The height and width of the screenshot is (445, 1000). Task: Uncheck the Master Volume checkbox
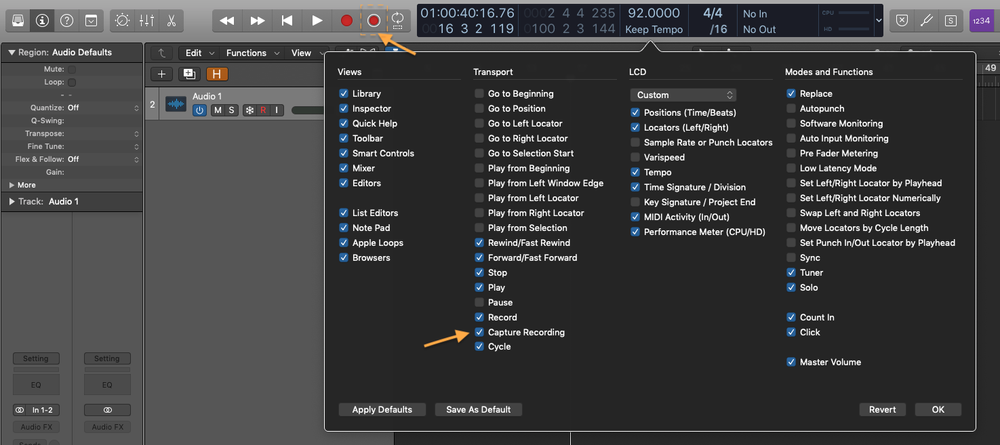pos(791,362)
